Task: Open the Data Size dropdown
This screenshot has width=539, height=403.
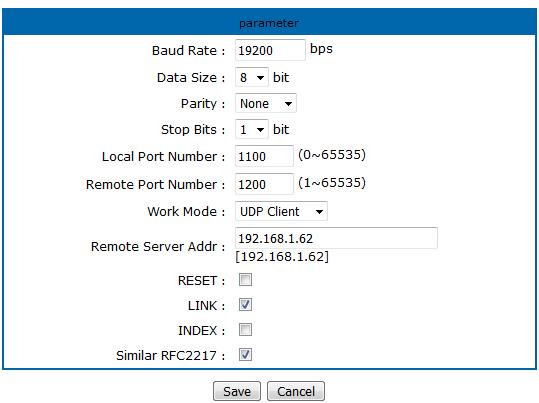Action: pos(252,77)
